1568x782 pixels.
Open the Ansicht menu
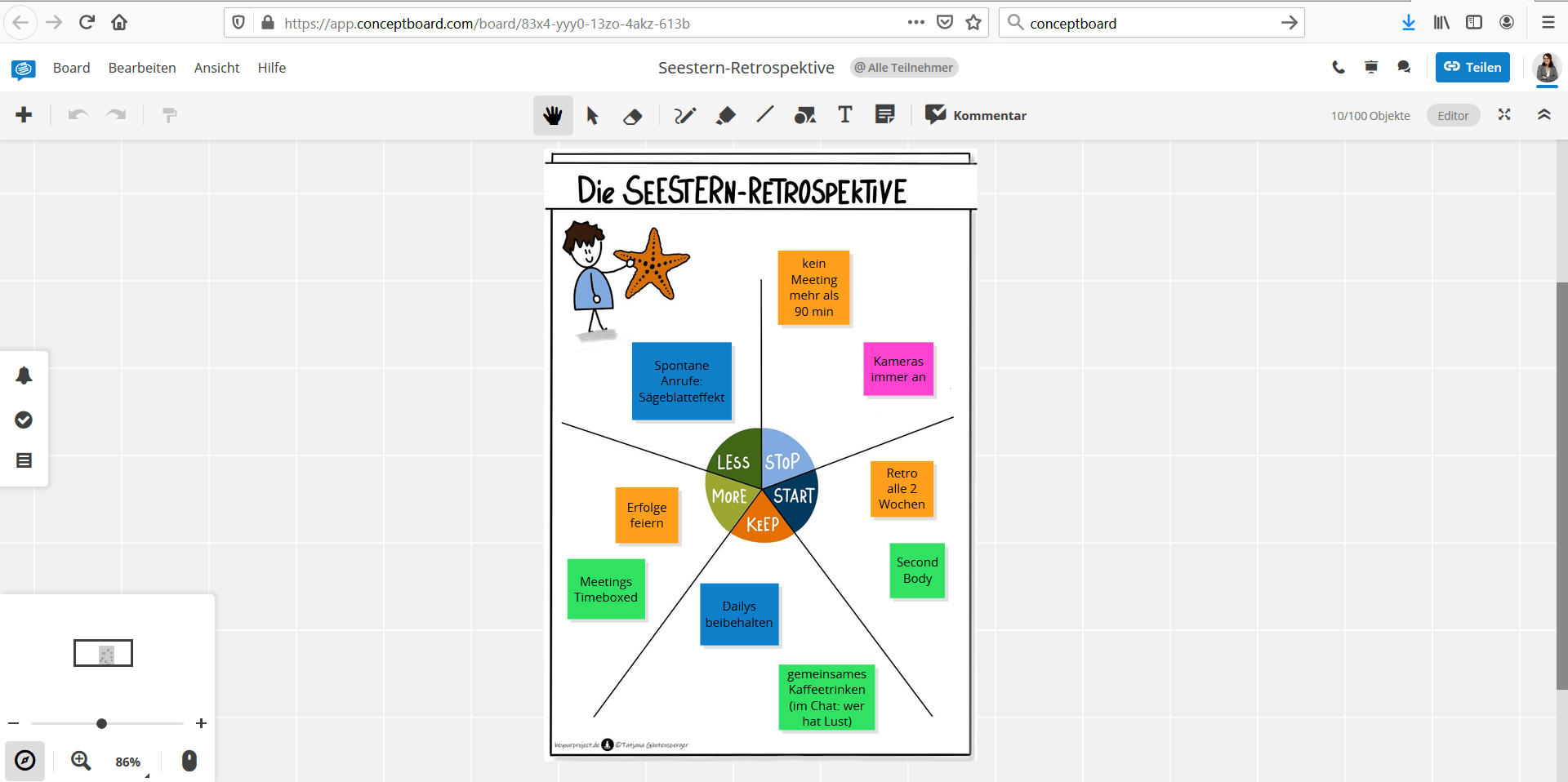click(216, 68)
